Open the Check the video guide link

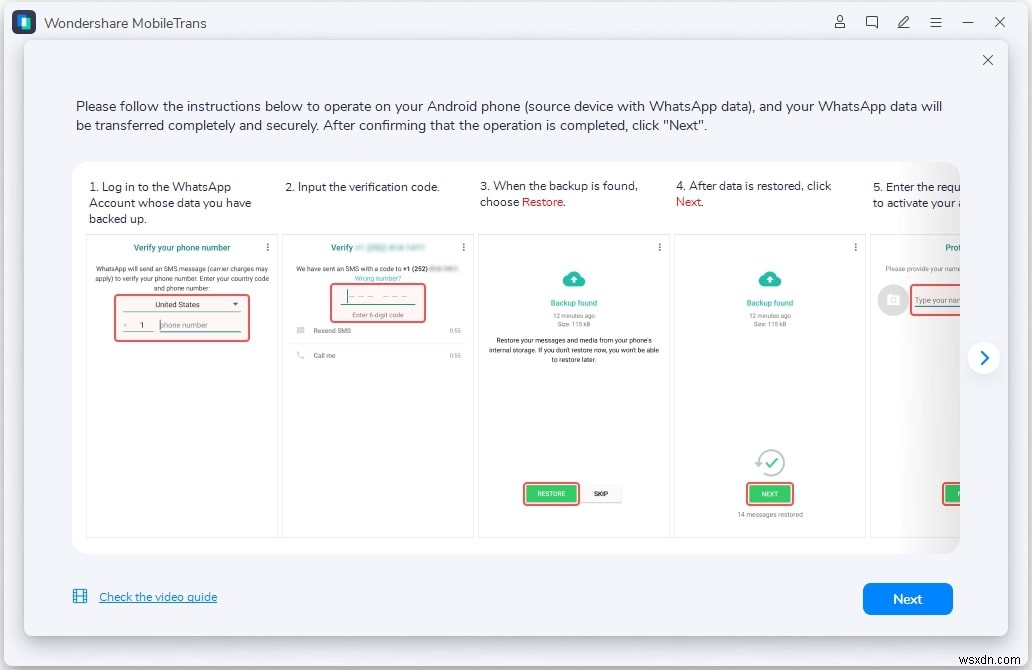[157, 596]
